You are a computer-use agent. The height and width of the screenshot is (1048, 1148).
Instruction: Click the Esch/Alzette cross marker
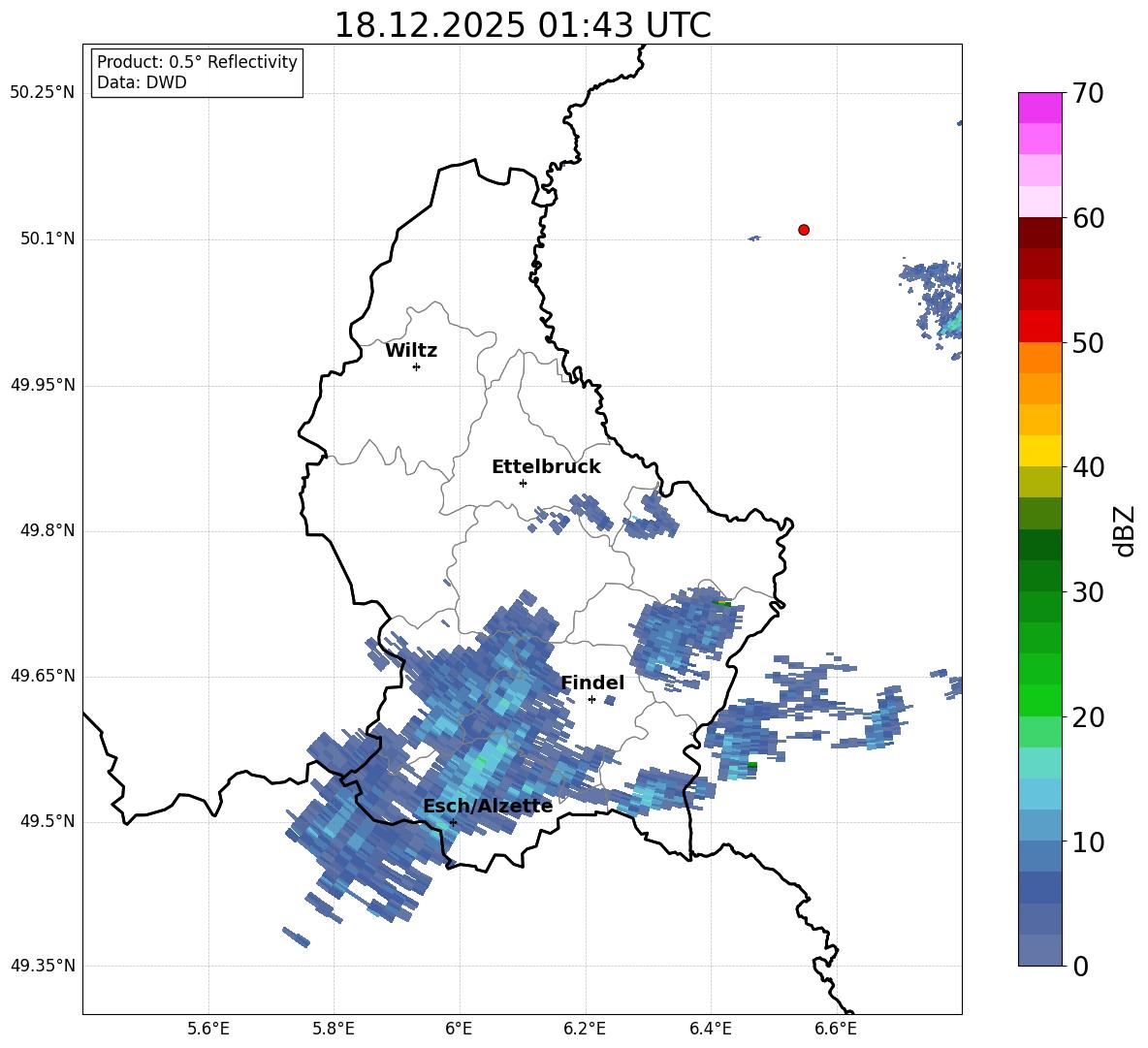[x=453, y=822]
